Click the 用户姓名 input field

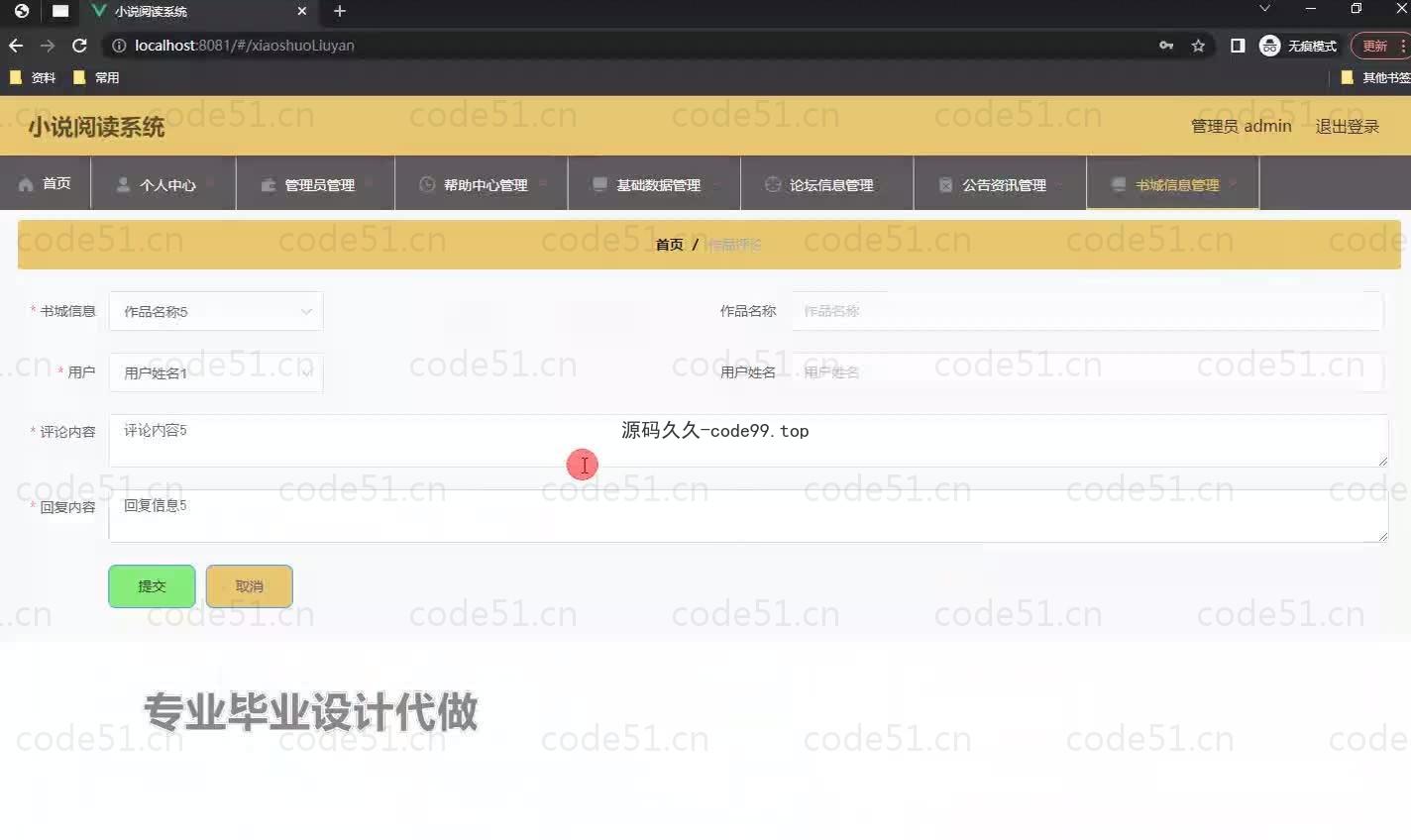click(1087, 372)
